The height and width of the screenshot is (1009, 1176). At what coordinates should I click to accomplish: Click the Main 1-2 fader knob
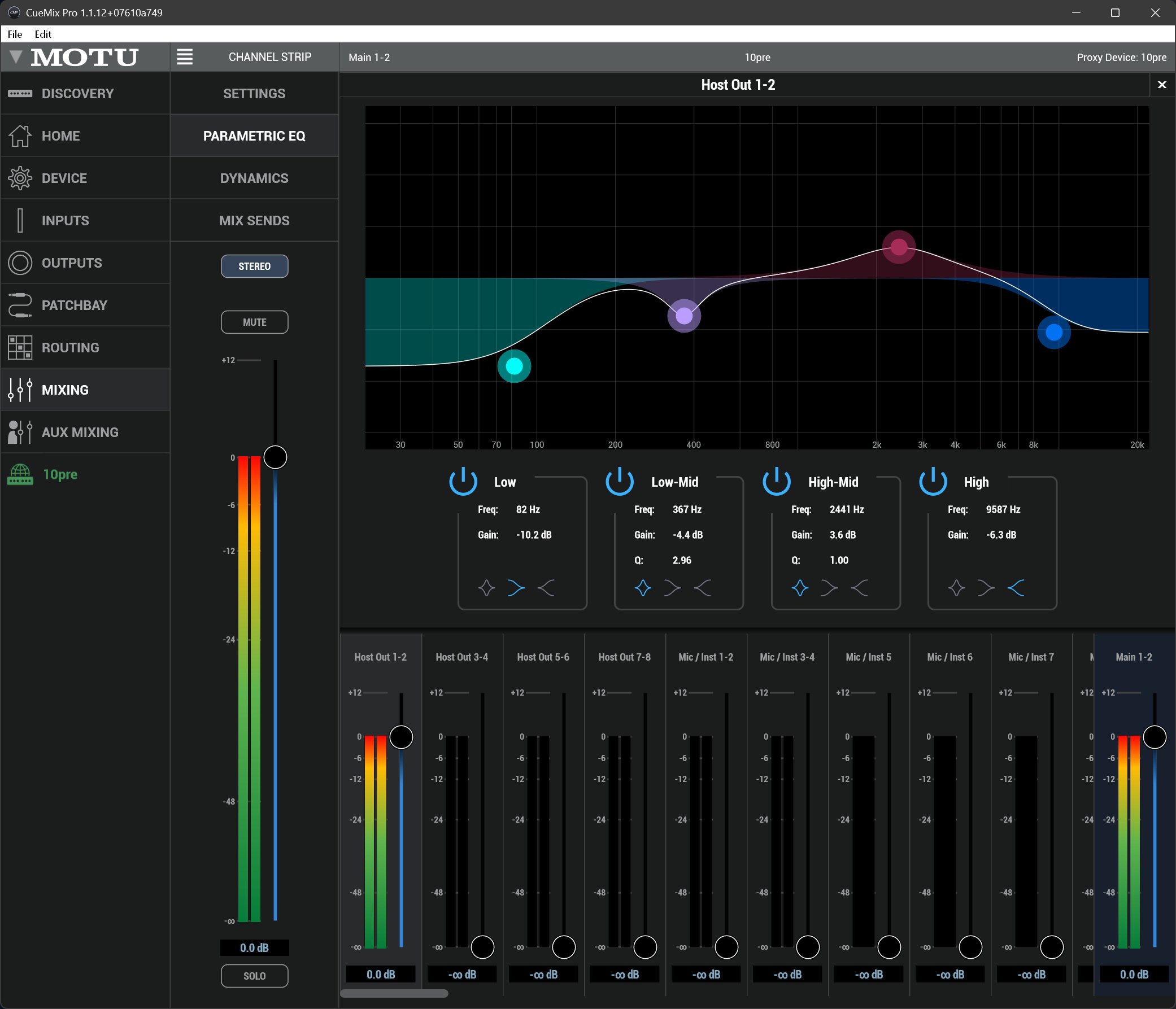click(1155, 737)
